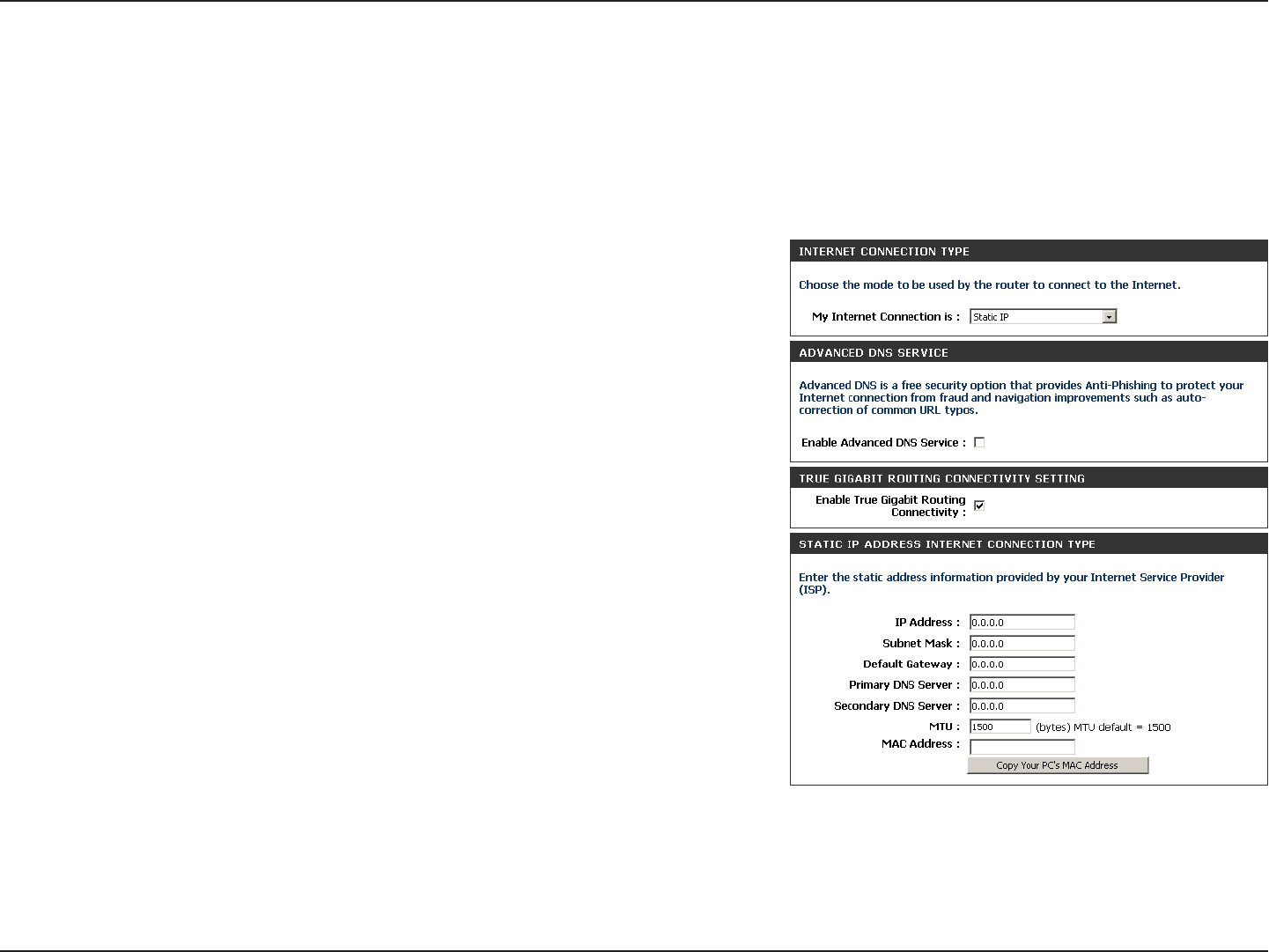
Task: Click Copy Your PC's MAC Address button
Action: click(1058, 765)
